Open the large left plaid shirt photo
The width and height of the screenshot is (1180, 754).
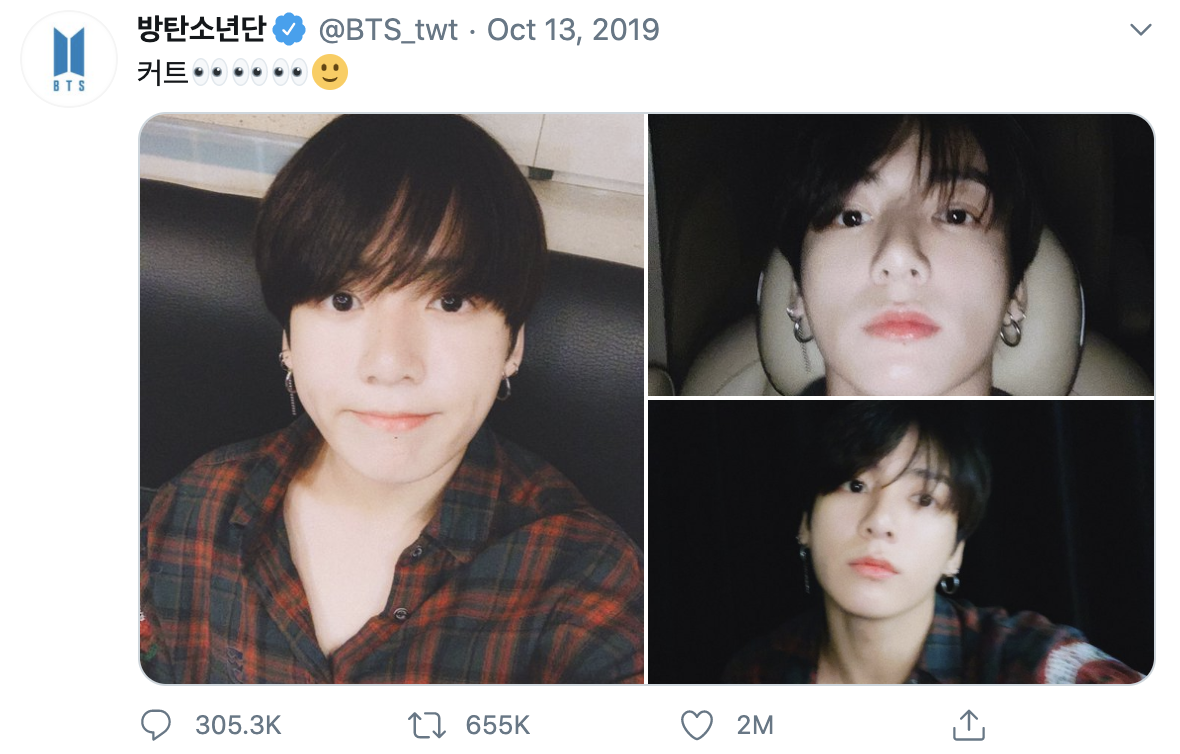point(391,398)
